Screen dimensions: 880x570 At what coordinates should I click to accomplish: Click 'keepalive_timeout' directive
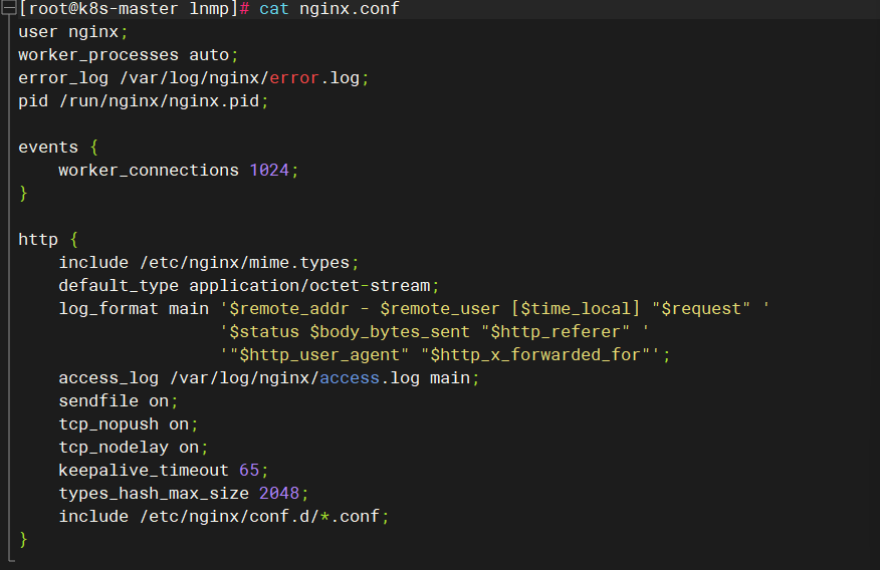coord(144,471)
